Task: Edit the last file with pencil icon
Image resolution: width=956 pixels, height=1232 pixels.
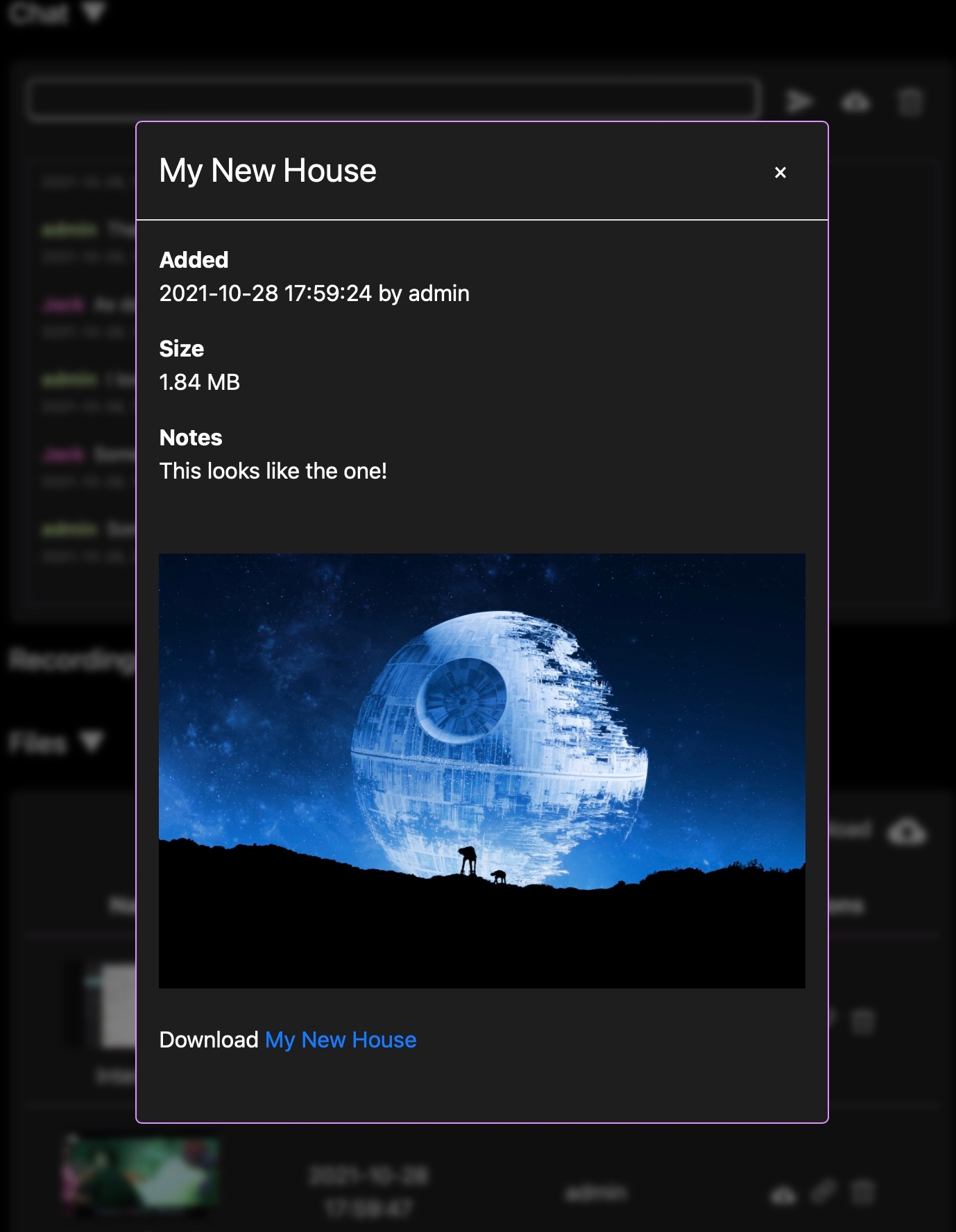Action: click(x=823, y=1192)
